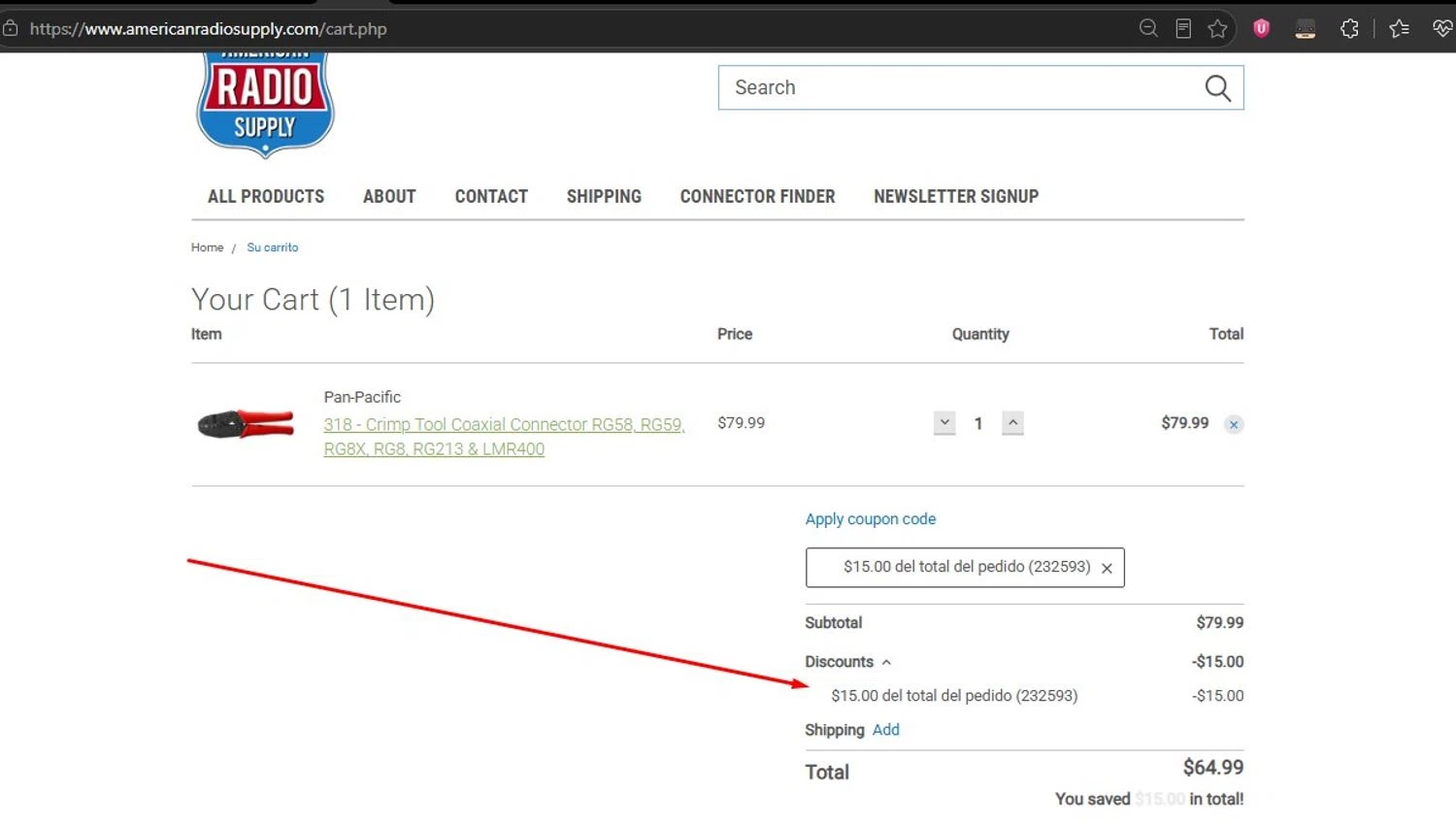Click the browser health heart icon

1442,28
